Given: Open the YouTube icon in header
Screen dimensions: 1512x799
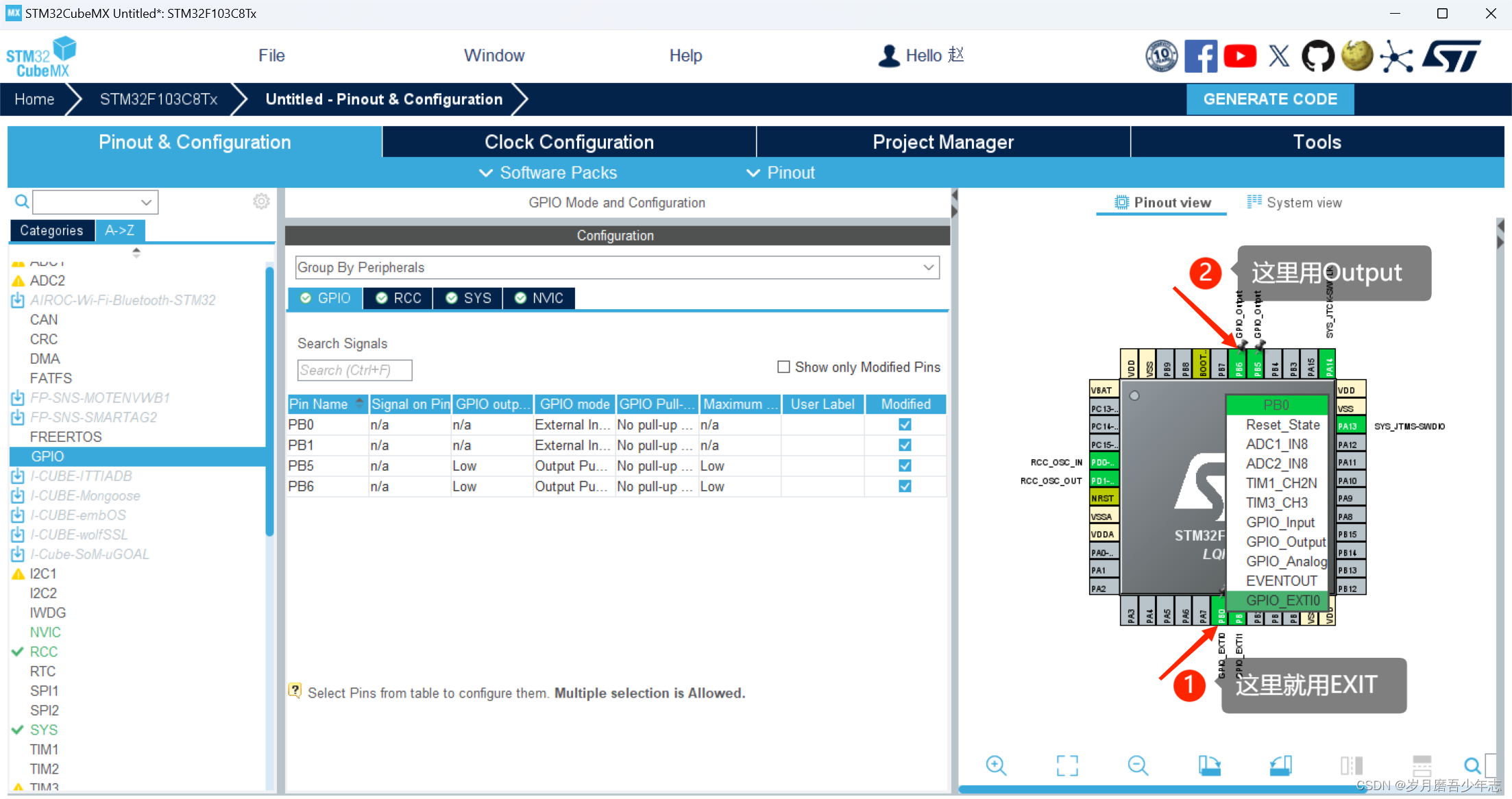Looking at the screenshot, I should [x=1240, y=56].
